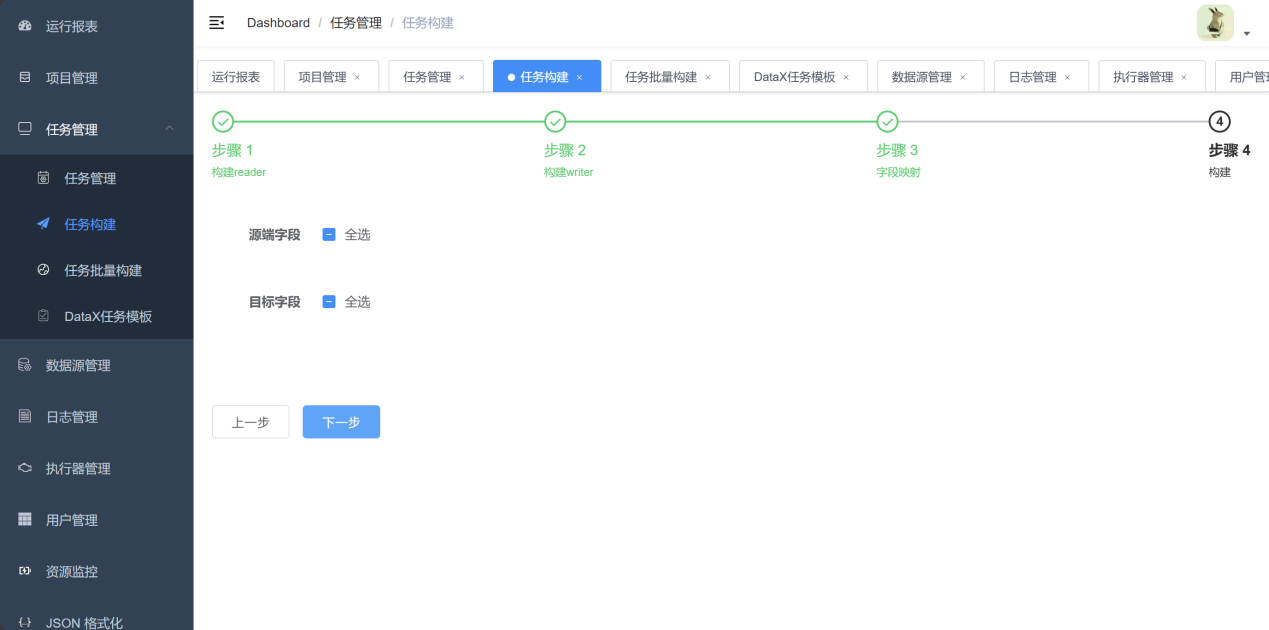Click the 上一步 button

(x=250, y=422)
